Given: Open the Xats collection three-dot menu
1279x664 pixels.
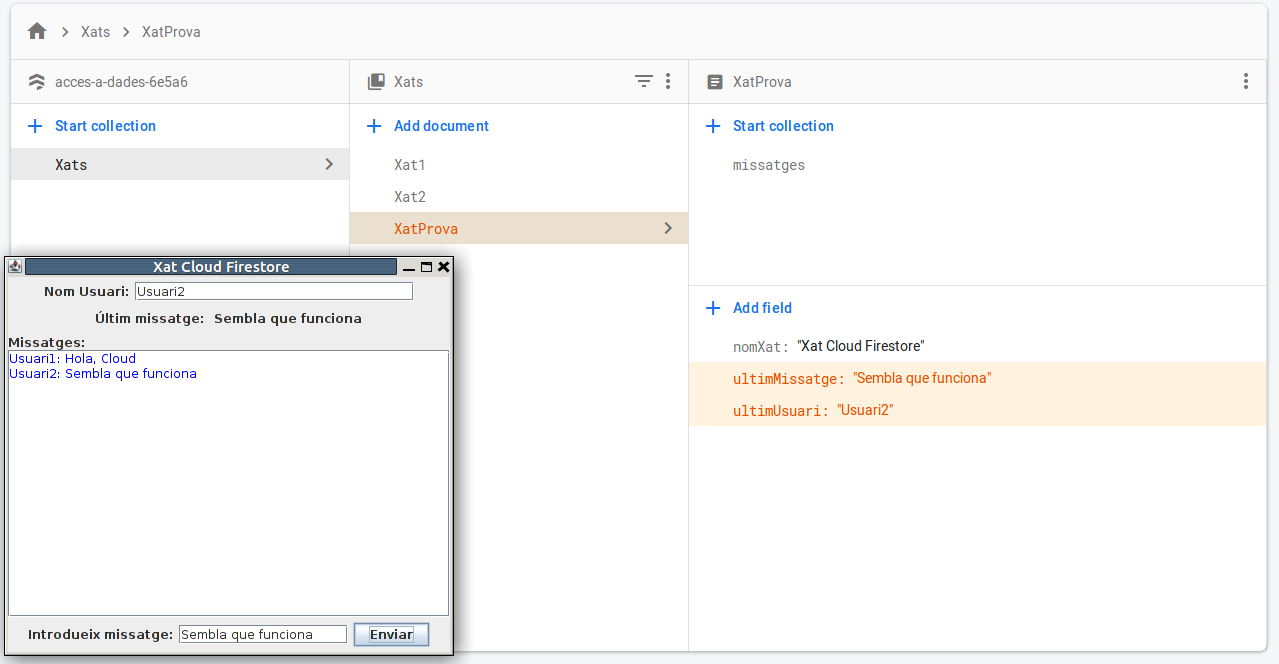Looking at the screenshot, I should pyautogui.click(x=668, y=82).
